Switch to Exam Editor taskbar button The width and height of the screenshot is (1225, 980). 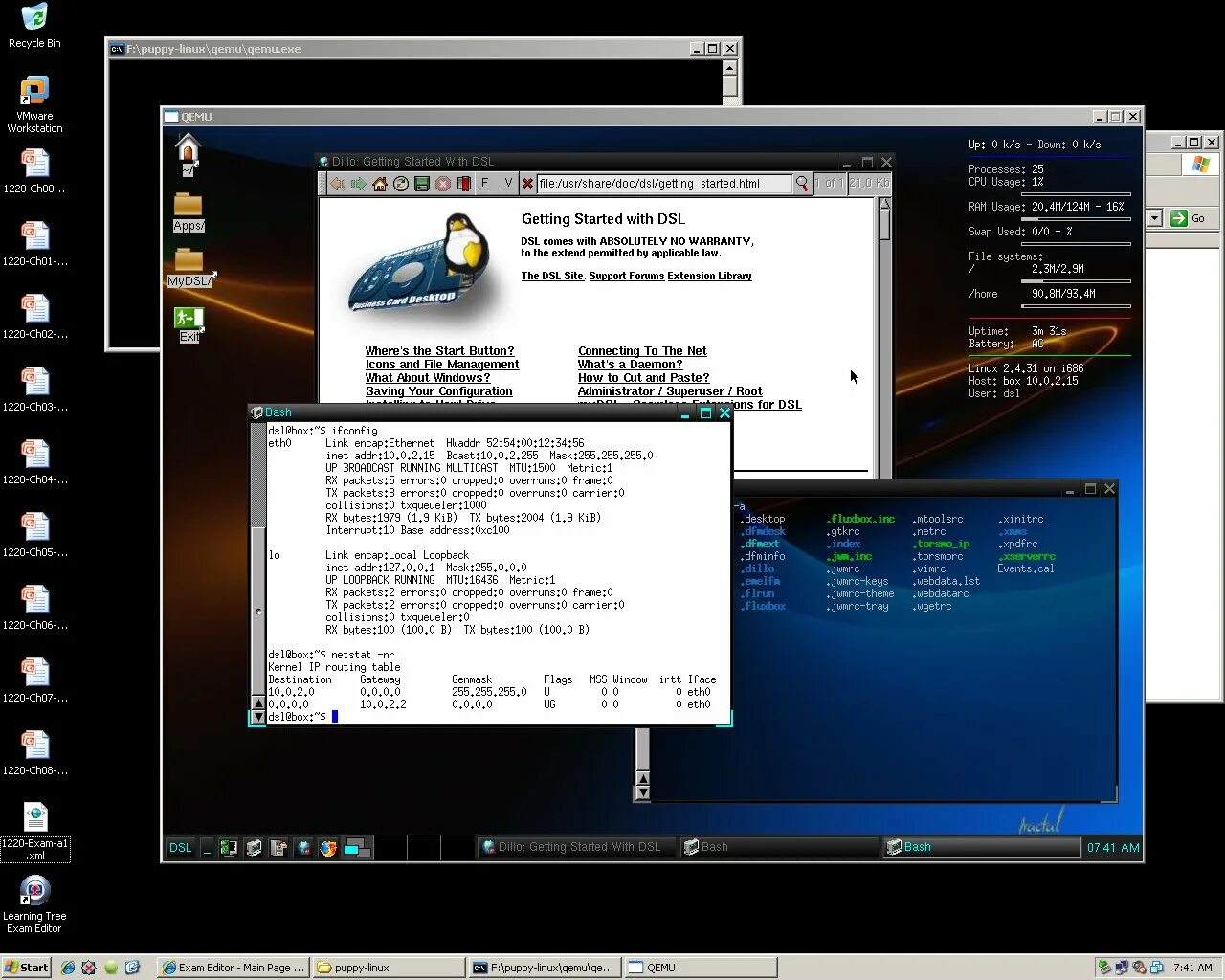click(232, 968)
